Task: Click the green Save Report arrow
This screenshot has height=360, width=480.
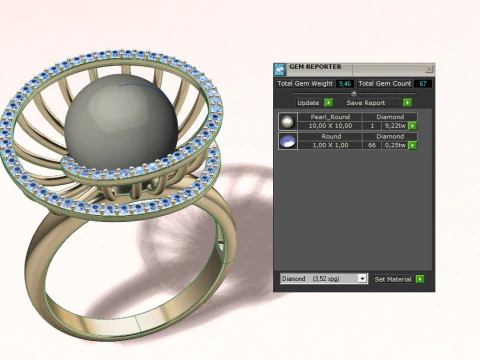Action: pos(407,103)
